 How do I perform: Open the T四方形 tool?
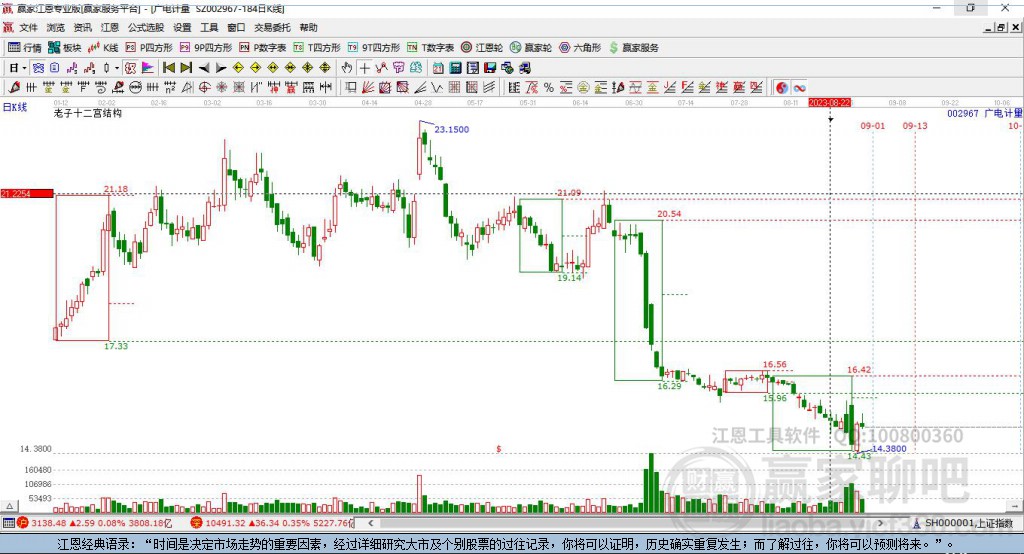point(317,48)
